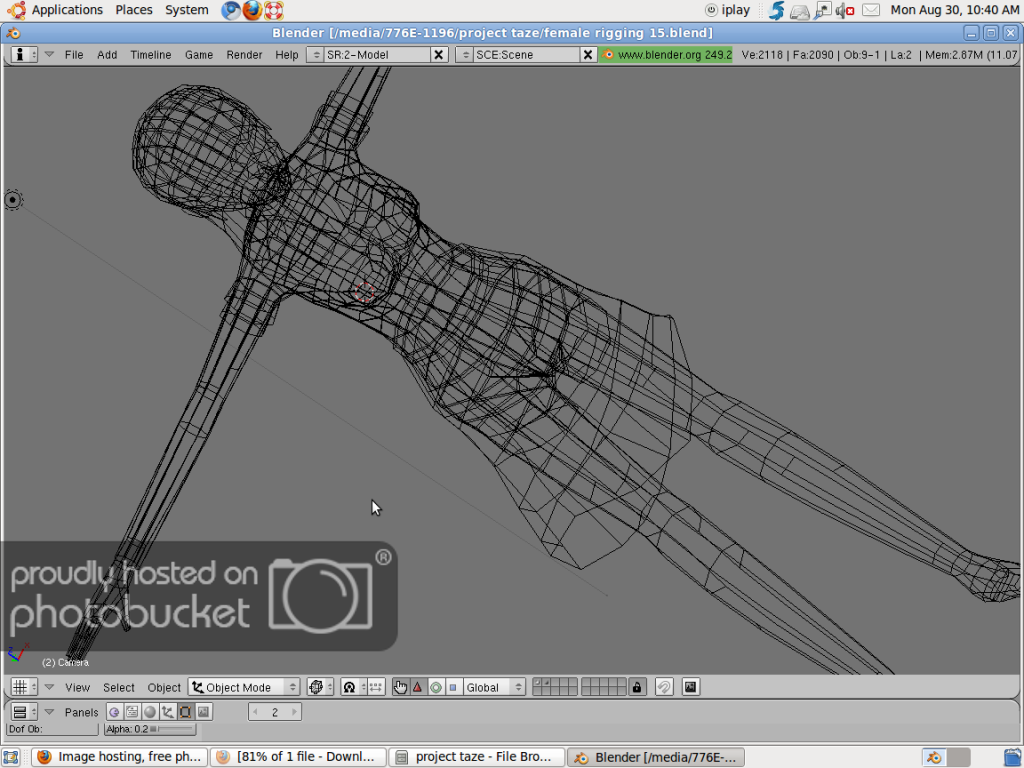1024x768 pixels.
Task: Click the Dof Ob field
Action: click(52, 729)
